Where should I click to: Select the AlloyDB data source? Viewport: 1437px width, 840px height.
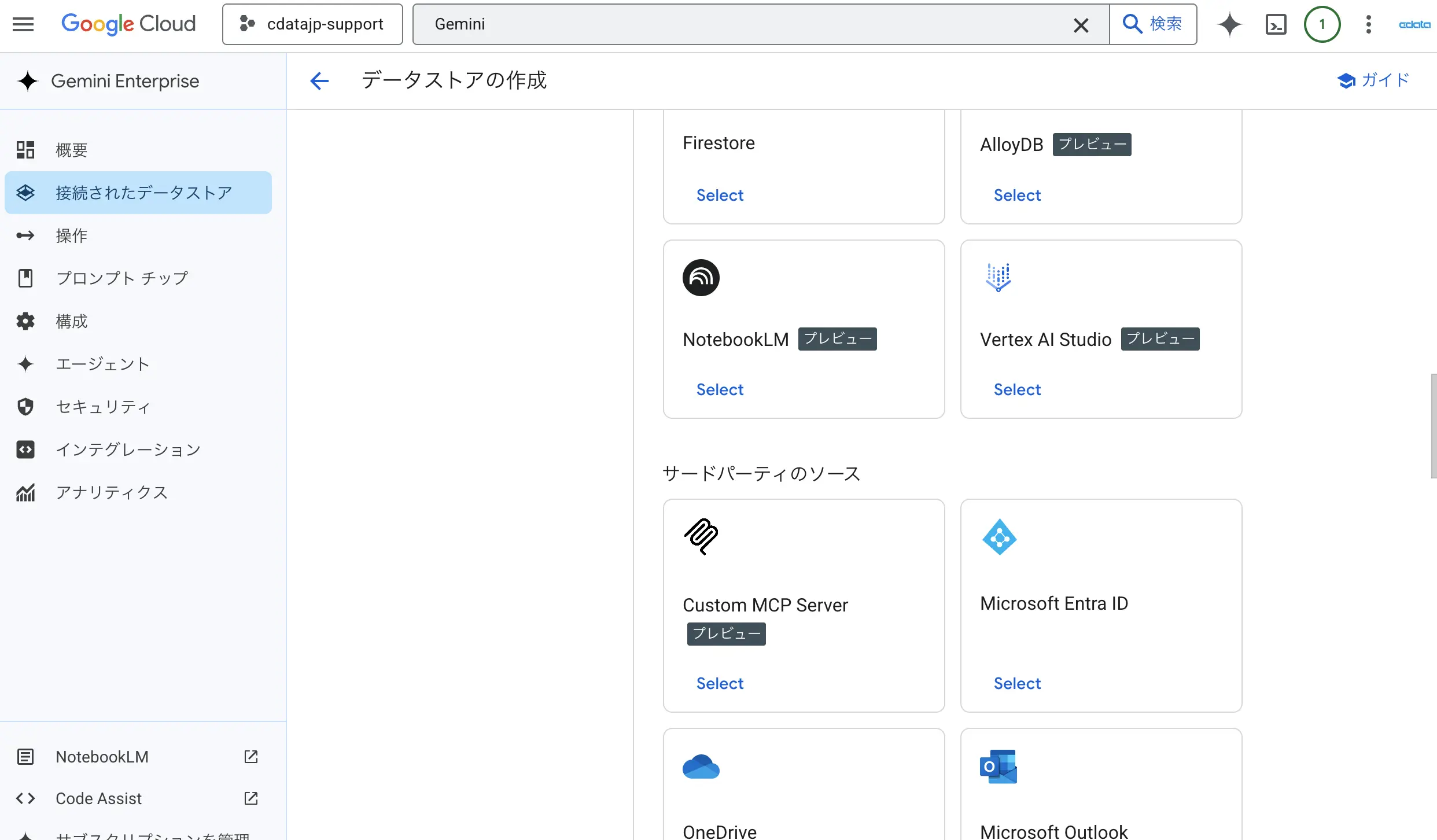pyautogui.click(x=1017, y=195)
